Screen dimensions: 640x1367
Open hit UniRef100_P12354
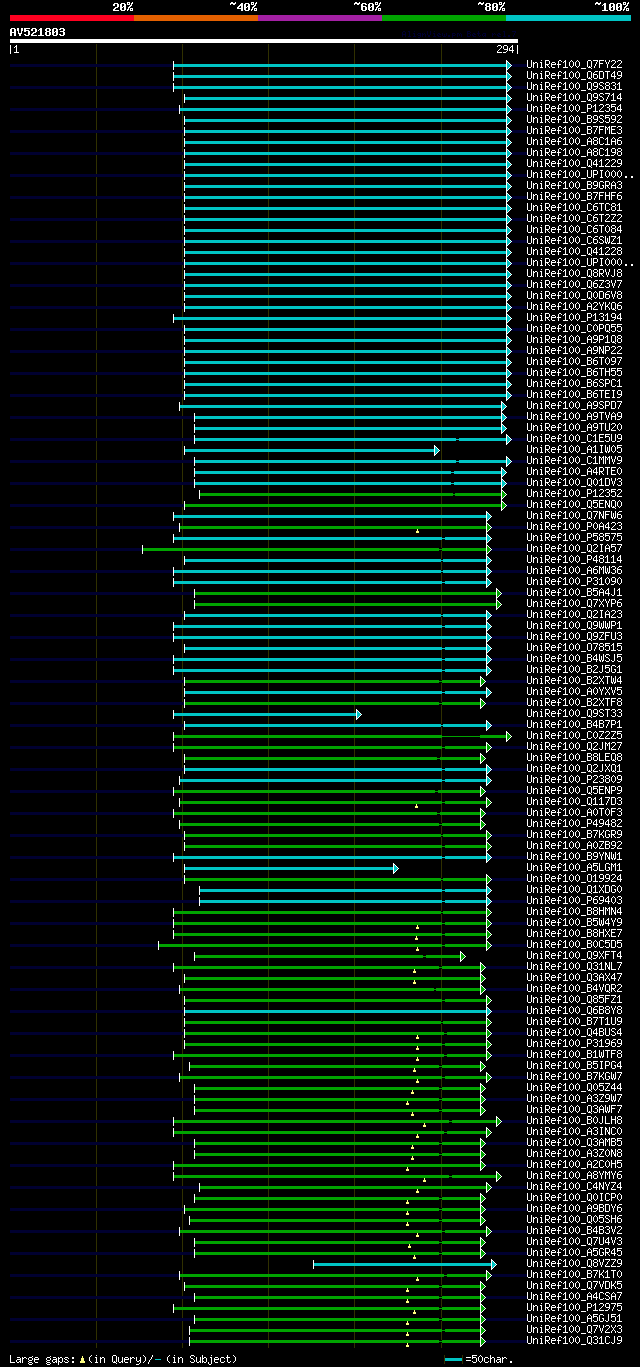click(x=574, y=108)
